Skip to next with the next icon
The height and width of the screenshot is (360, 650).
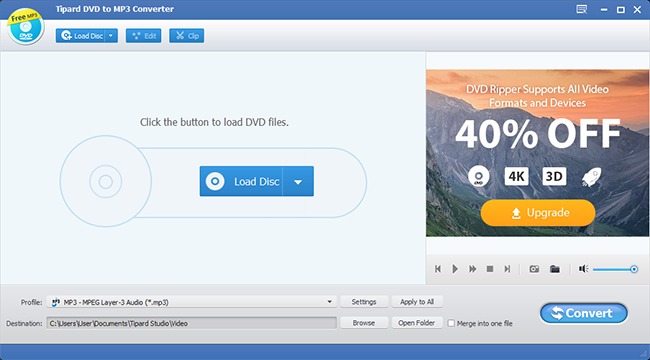tap(507, 269)
